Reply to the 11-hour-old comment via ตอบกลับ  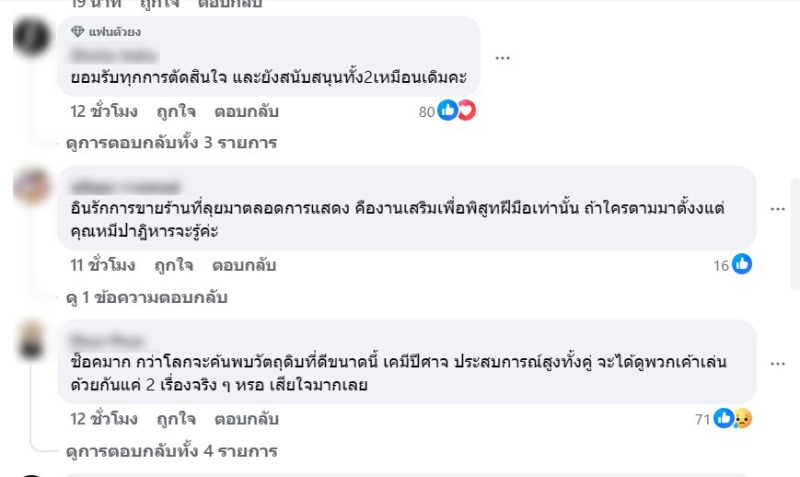pyautogui.click(x=244, y=265)
